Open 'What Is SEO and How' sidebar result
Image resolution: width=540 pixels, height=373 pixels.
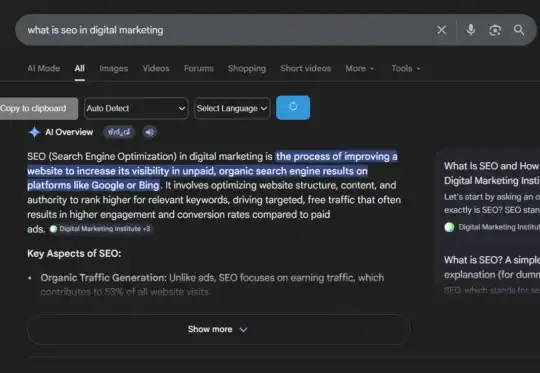tap(492, 173)
